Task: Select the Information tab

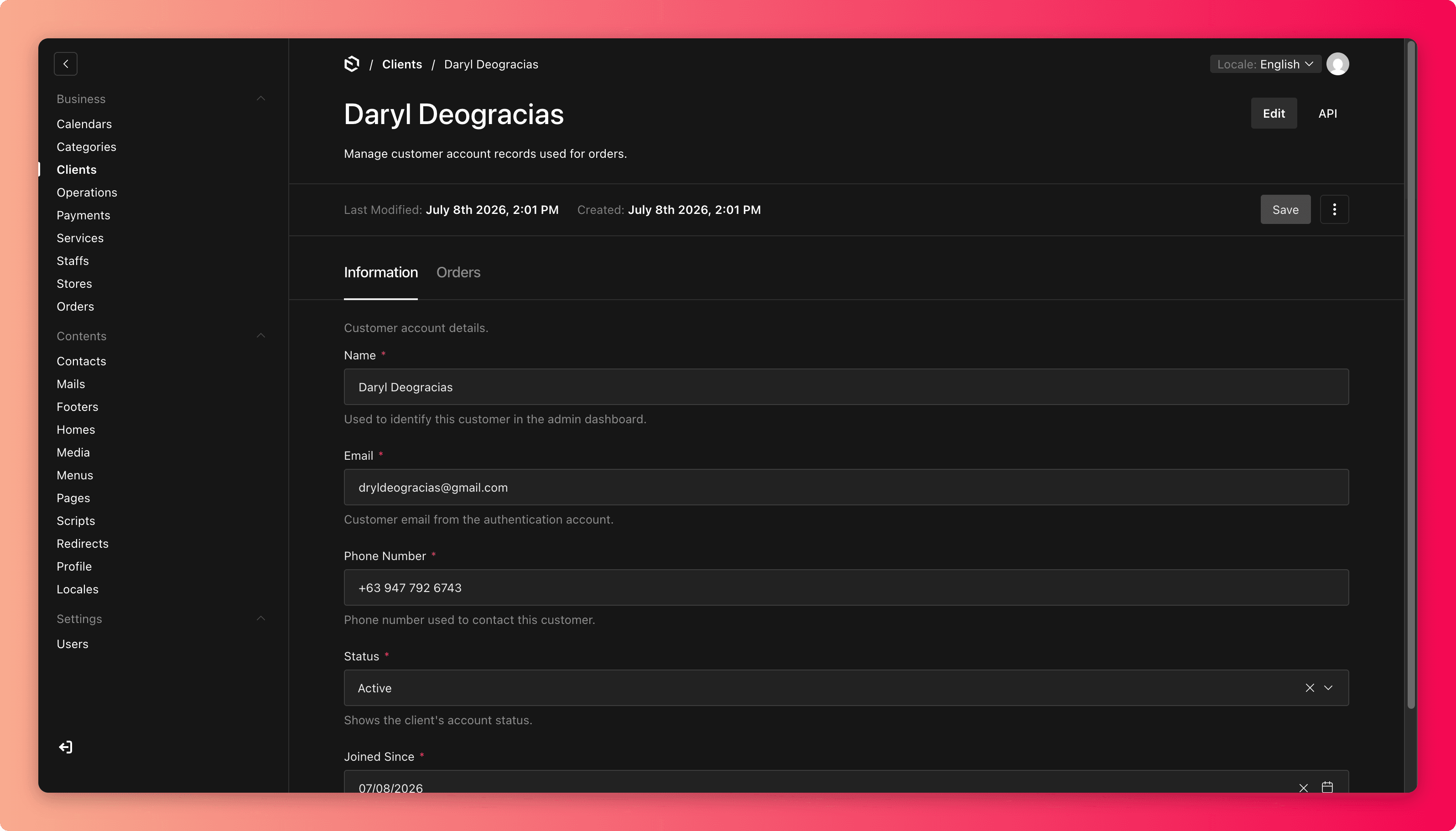Action: pyautogui.click(x=381, y=272)
